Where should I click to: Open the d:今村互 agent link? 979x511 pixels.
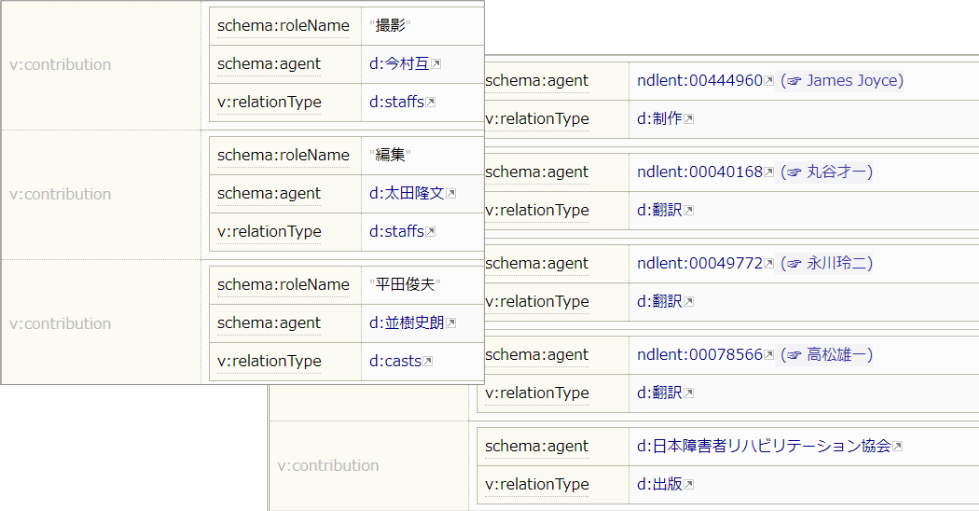click(399, 64)
